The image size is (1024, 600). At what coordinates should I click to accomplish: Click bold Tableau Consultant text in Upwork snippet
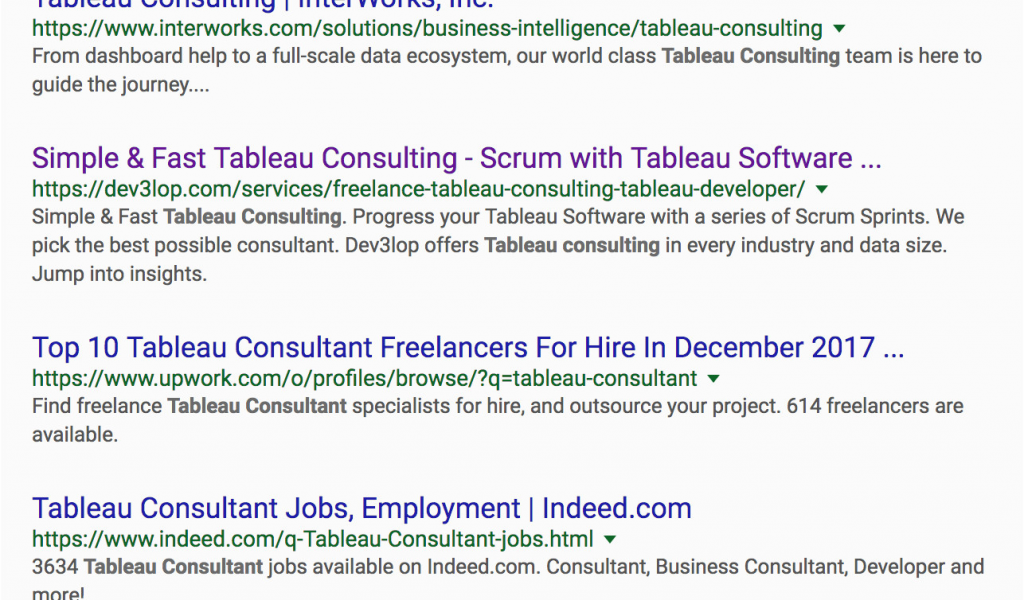point(257,406)
